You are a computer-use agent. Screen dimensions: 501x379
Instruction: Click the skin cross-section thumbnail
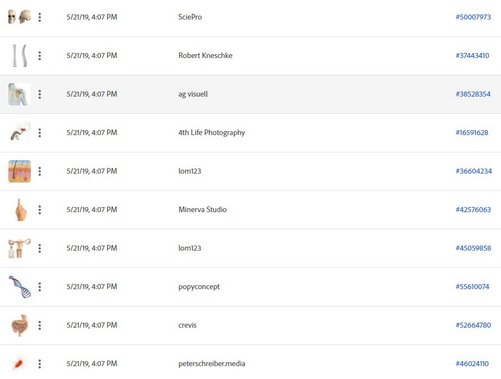19,171
